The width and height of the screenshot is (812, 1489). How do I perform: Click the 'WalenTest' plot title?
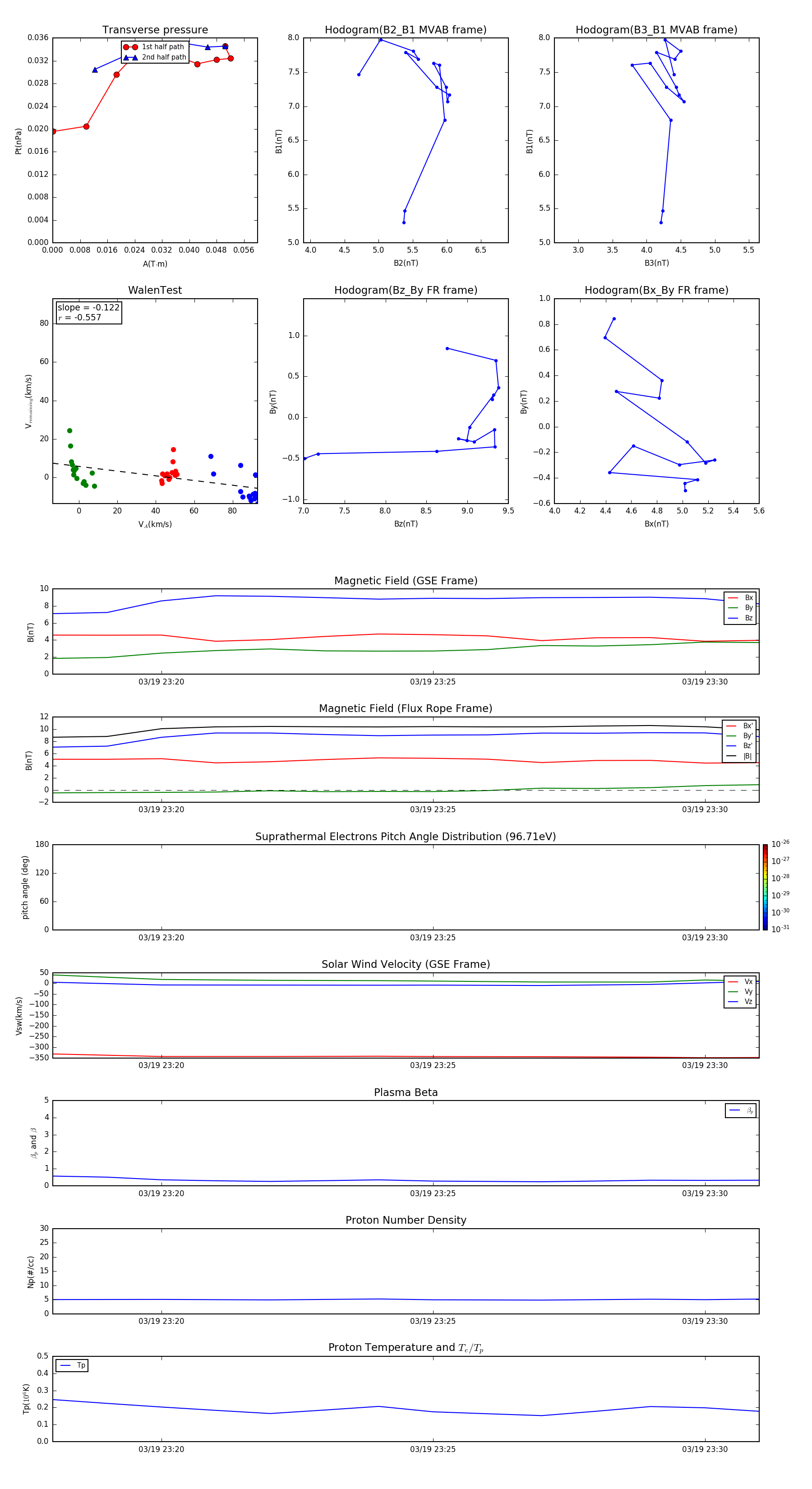155,290
